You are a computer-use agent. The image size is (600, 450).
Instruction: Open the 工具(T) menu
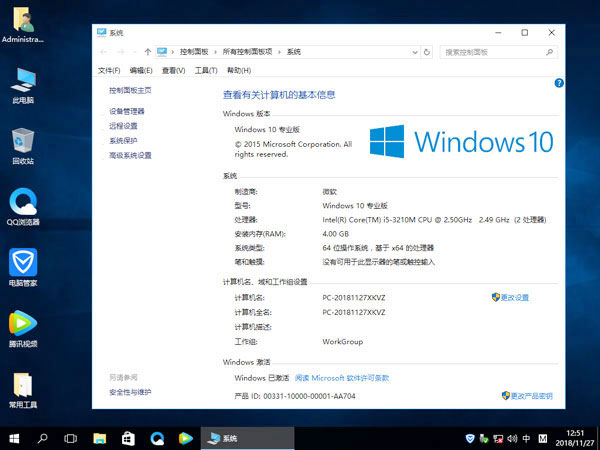tap(206, 70)
